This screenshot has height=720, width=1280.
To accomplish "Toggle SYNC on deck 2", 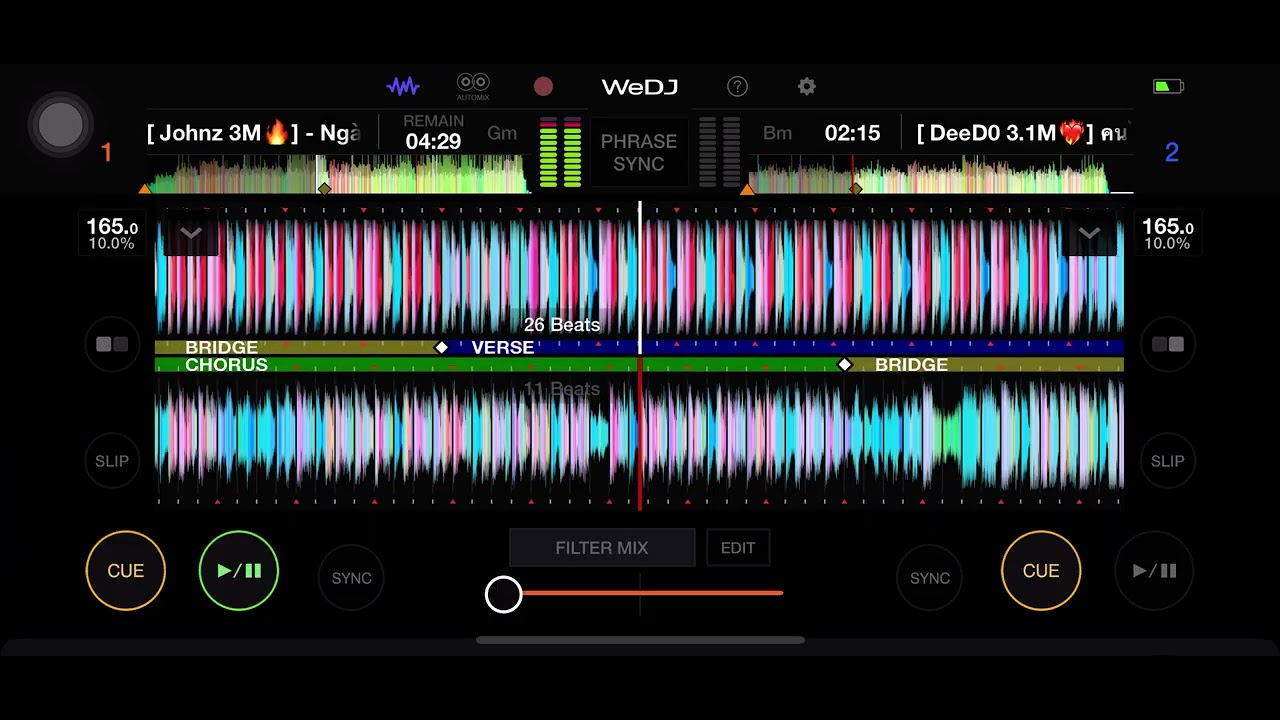I will coord(929,578).
